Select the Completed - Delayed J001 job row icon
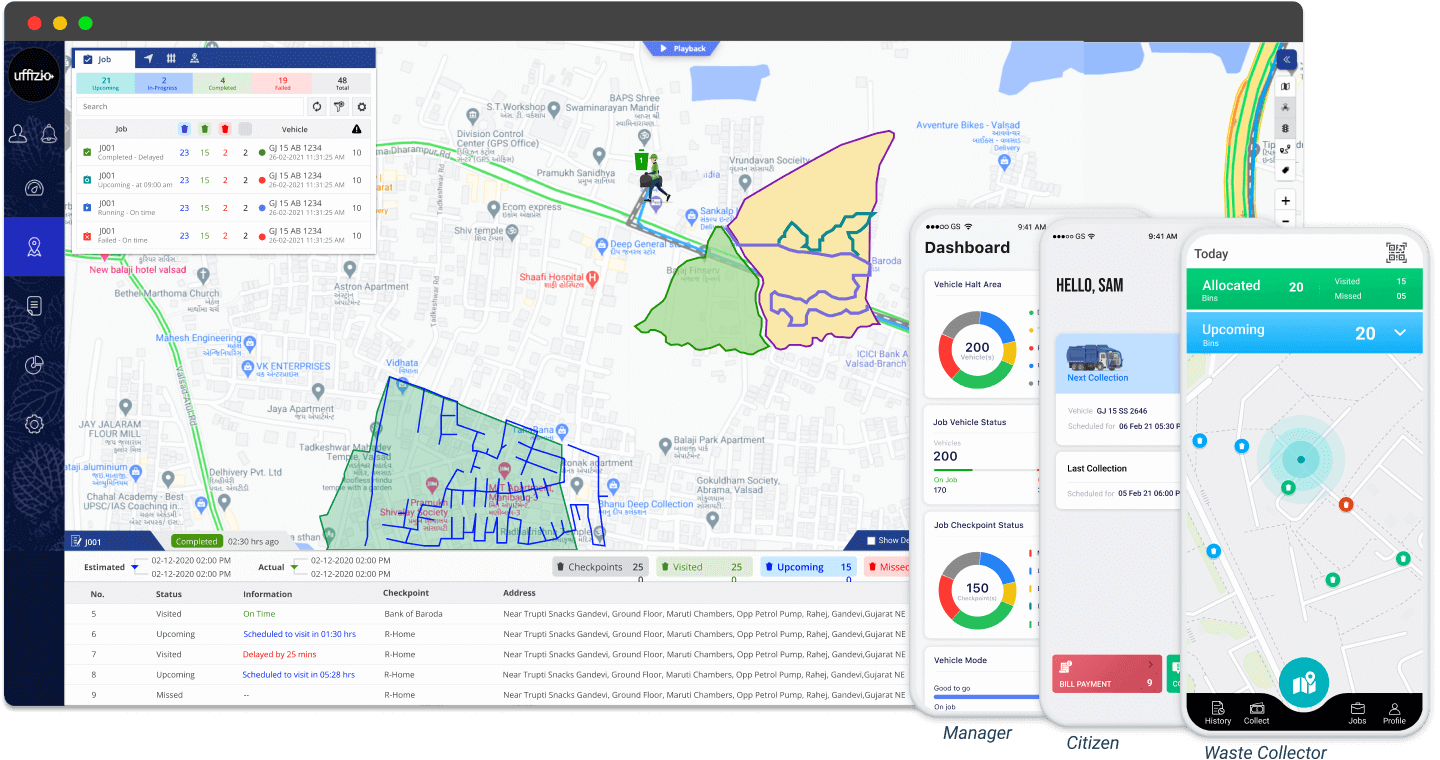 pos(88,152)
